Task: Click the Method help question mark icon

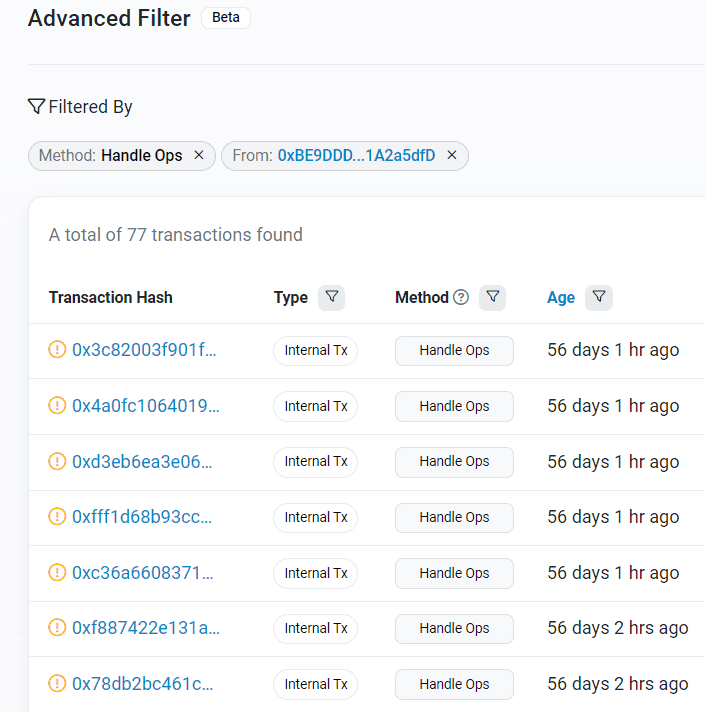Action: pyautogui.click(x=461, y=297)
